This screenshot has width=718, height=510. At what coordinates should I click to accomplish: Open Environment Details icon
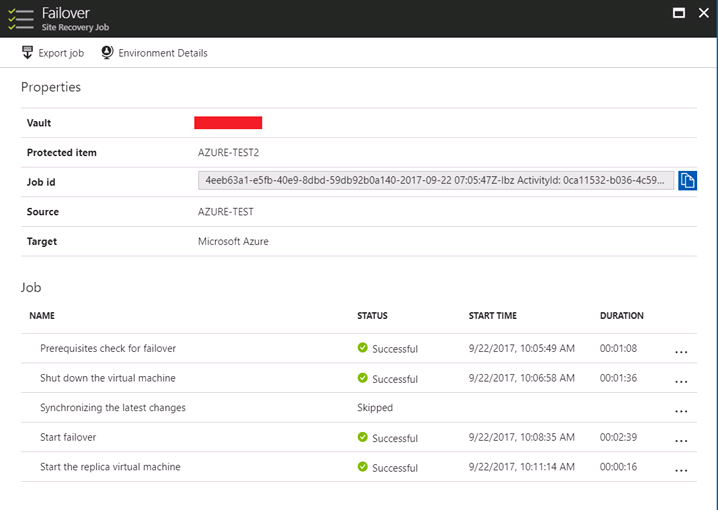[107, 53]
